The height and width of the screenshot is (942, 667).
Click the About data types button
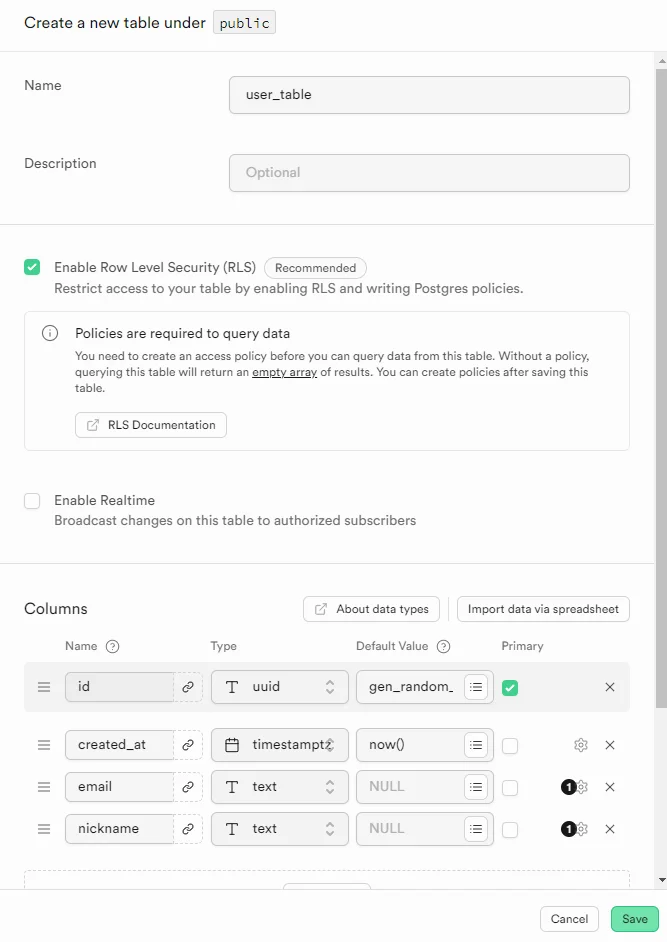372,609
